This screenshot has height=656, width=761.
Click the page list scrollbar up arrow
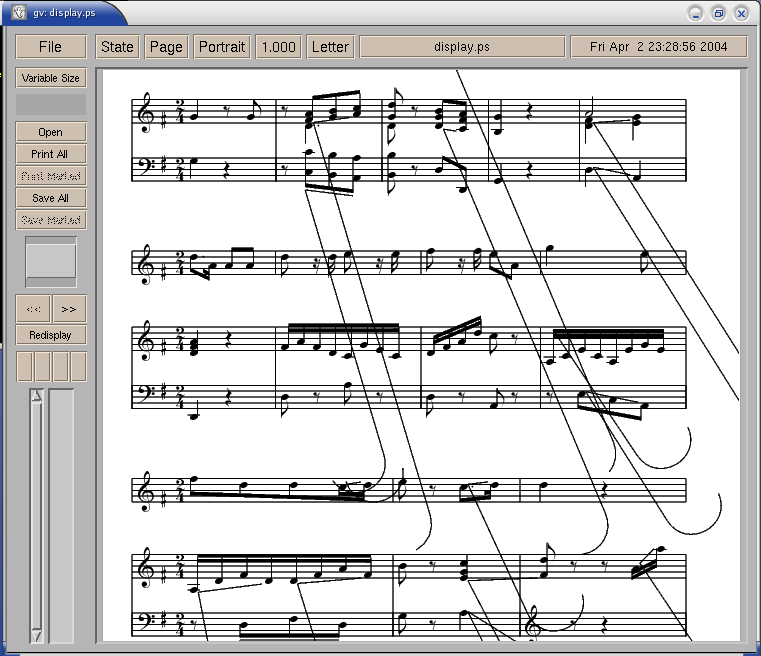[x=37, y=397]
